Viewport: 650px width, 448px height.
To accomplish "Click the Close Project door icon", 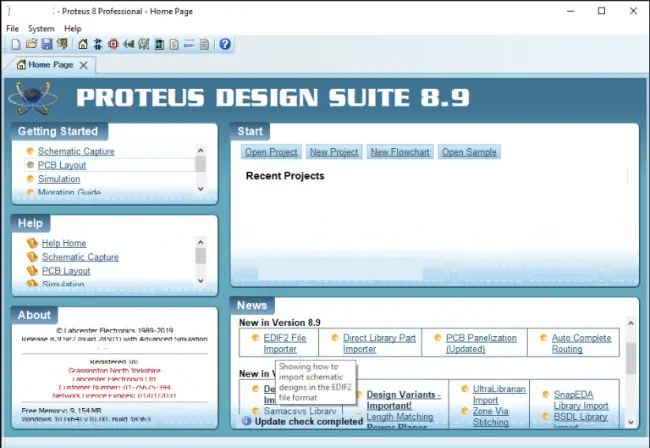I will pyautogui.click(x=62, y=44).
